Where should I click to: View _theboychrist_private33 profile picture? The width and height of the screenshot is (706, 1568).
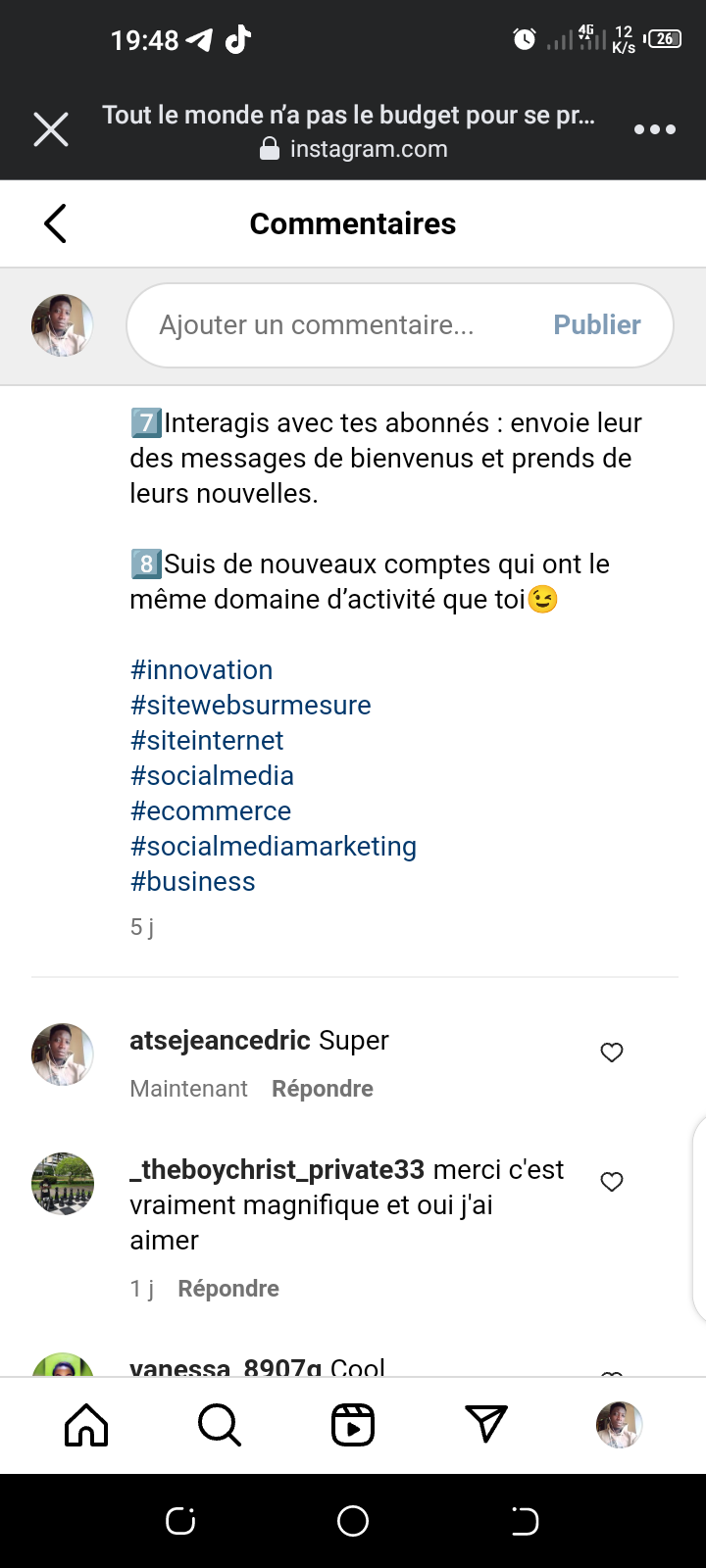pos(63,1184)
